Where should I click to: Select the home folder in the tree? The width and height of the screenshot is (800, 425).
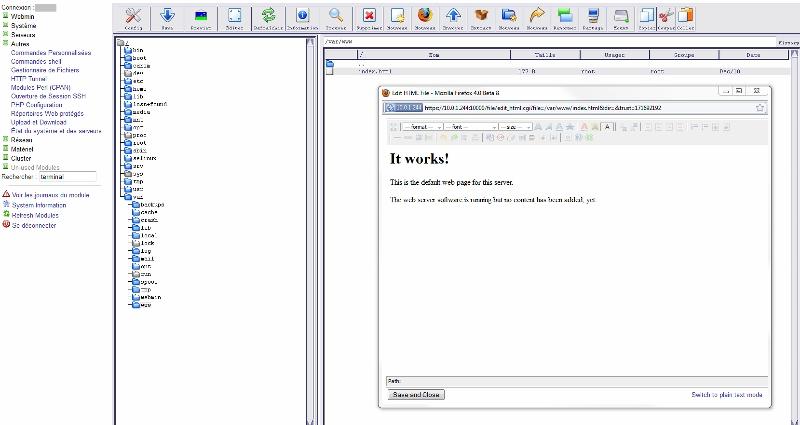tap(139, 89)
